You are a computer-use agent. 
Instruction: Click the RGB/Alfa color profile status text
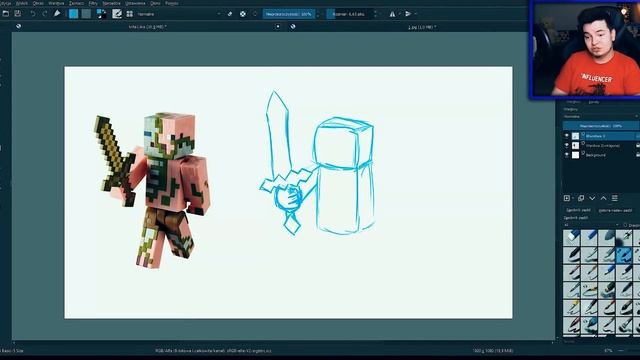213,351
